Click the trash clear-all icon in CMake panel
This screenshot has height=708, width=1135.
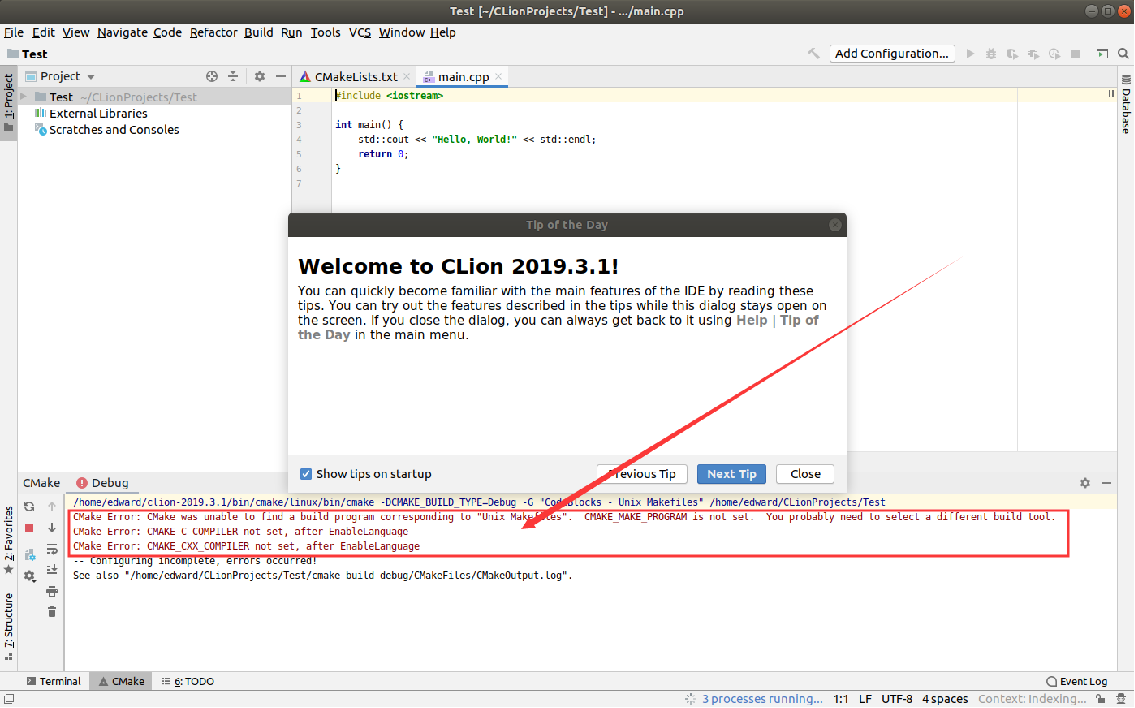point(51,612)
